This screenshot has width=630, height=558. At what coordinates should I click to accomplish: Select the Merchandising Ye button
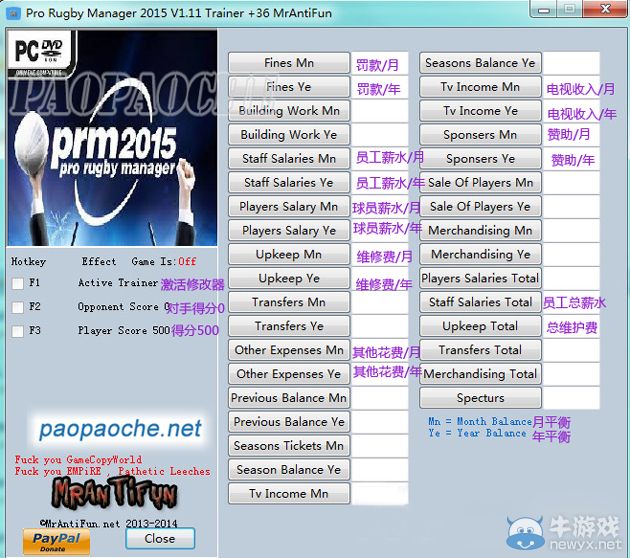pos(480,254)
